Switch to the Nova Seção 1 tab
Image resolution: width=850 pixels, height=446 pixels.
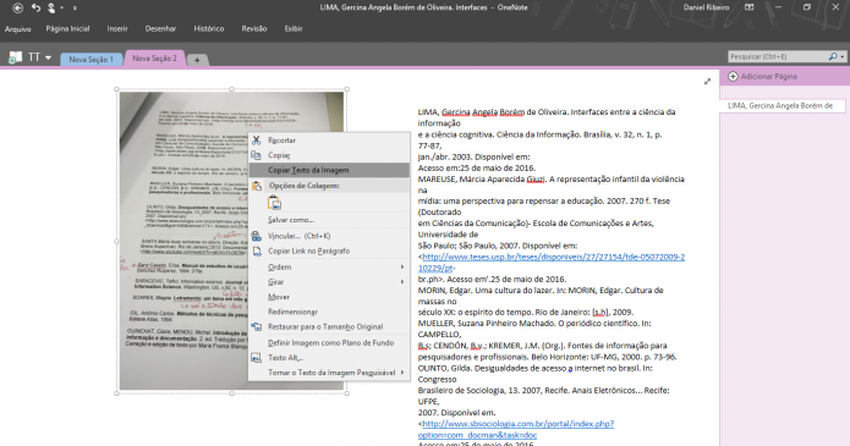click(91, 60)
